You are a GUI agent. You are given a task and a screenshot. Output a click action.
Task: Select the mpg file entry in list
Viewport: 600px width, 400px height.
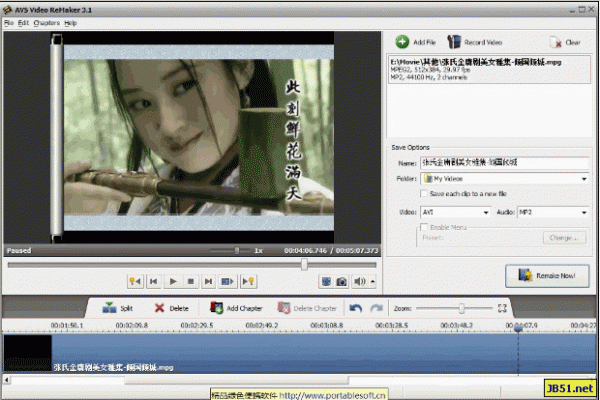pyautogui.click(x=489, y=69)
